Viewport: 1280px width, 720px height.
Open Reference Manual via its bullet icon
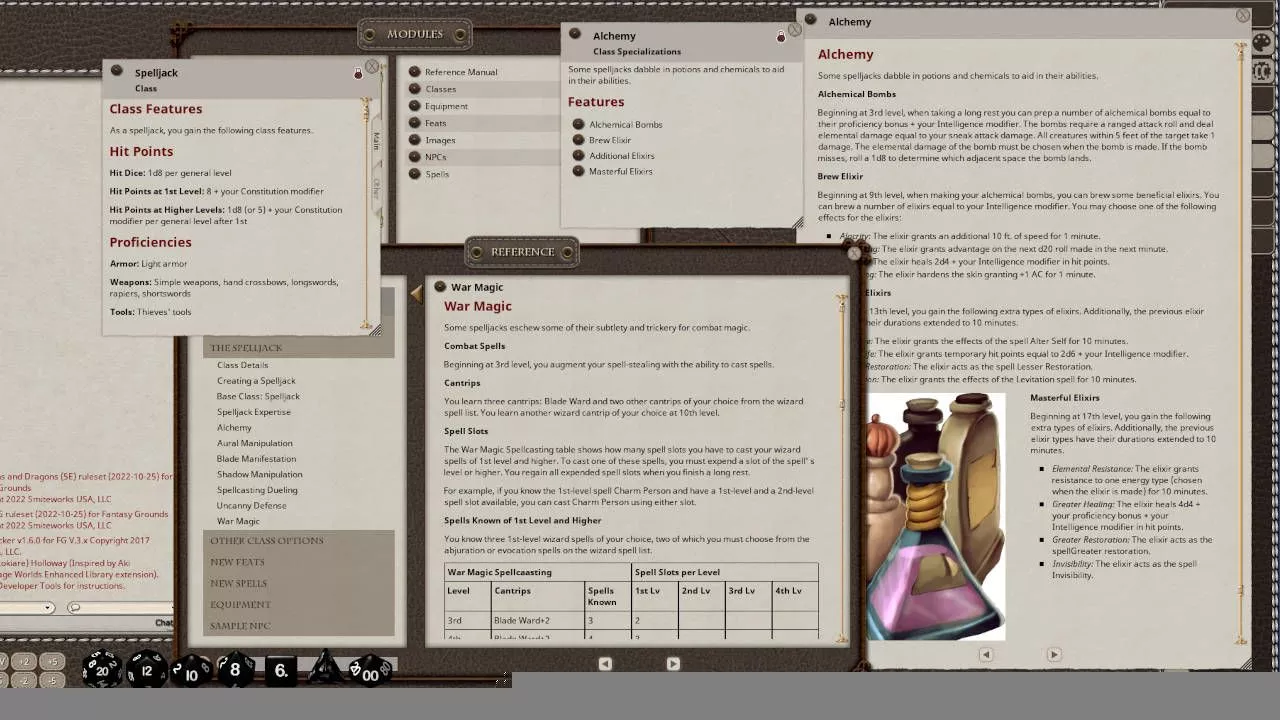point(415,72)
